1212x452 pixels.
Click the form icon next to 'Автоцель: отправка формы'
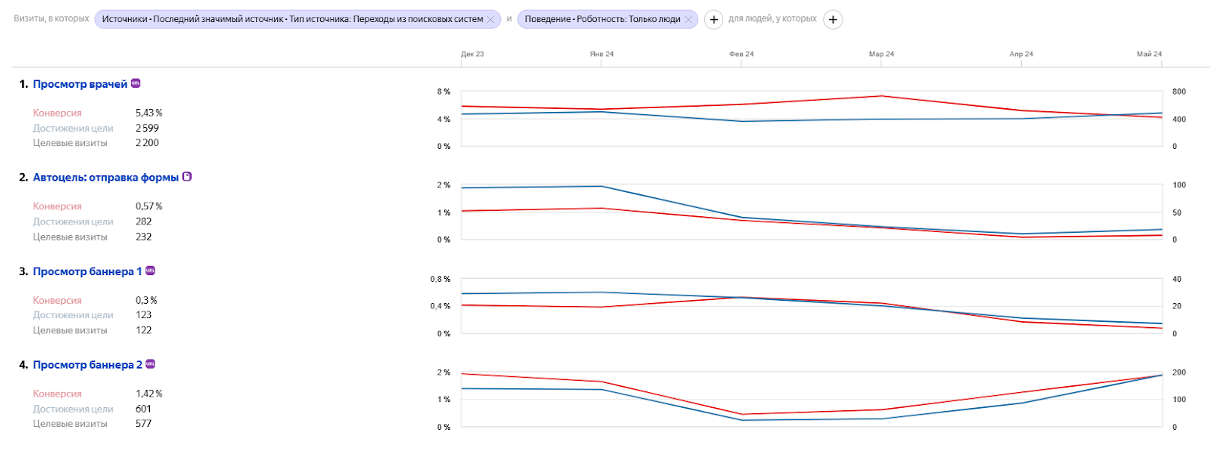[187, 176]
